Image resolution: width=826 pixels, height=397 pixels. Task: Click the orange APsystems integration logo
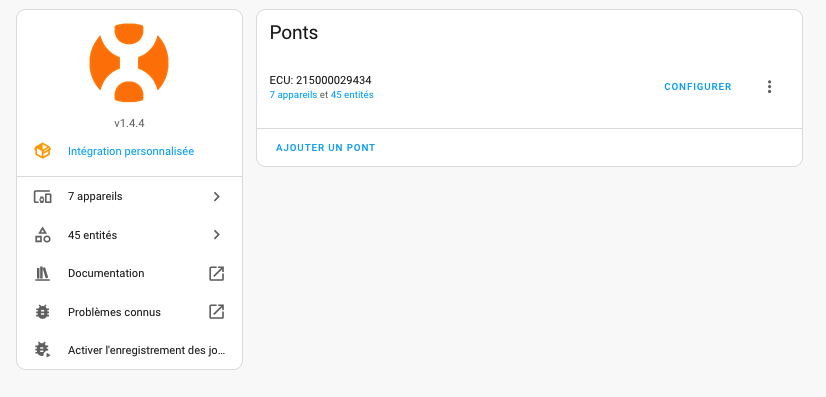tap(129, 63)
